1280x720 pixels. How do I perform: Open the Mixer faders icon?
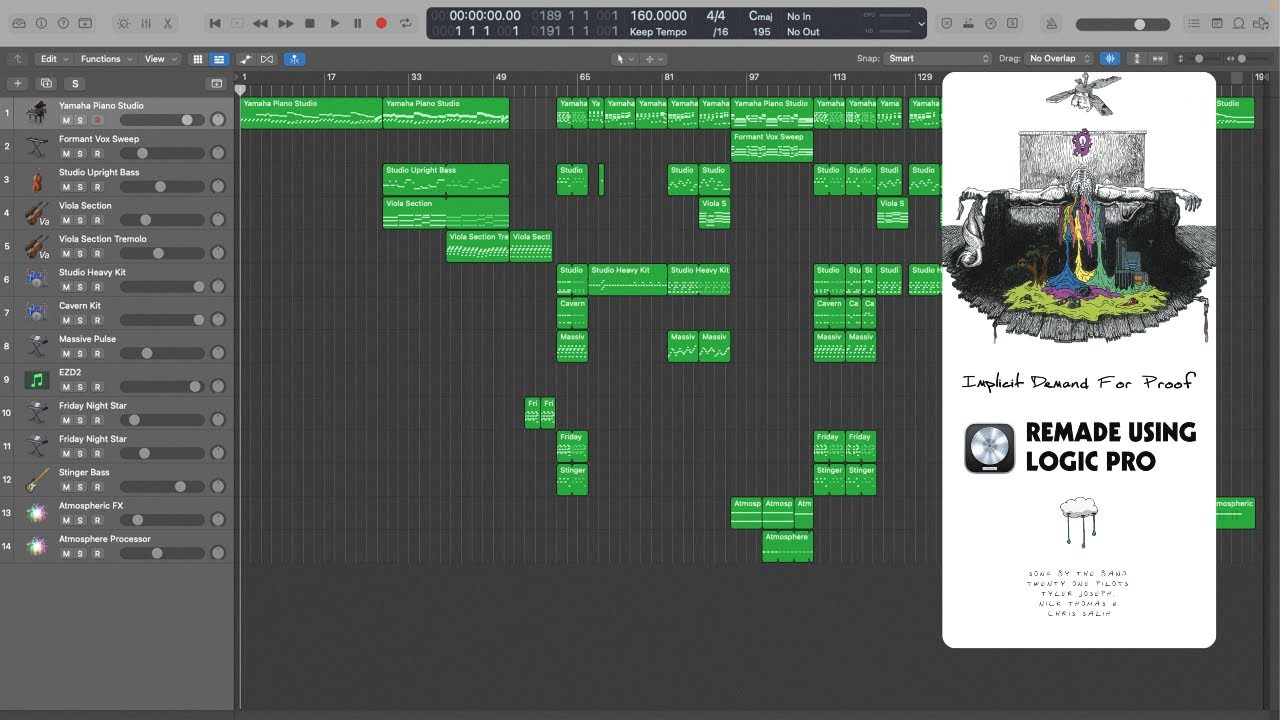(x=145, y=23)
